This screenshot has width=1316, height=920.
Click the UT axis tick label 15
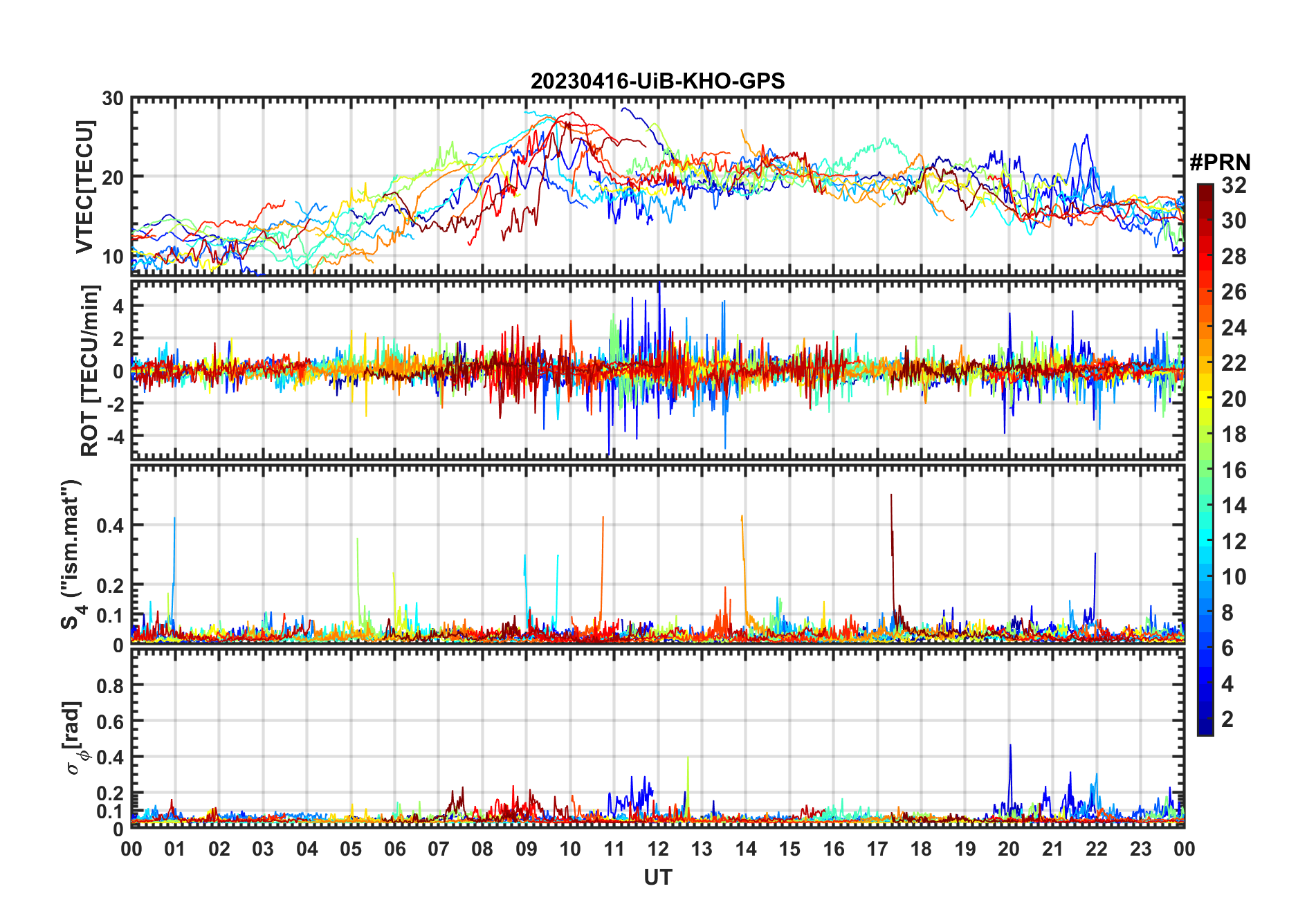[789, 849]
